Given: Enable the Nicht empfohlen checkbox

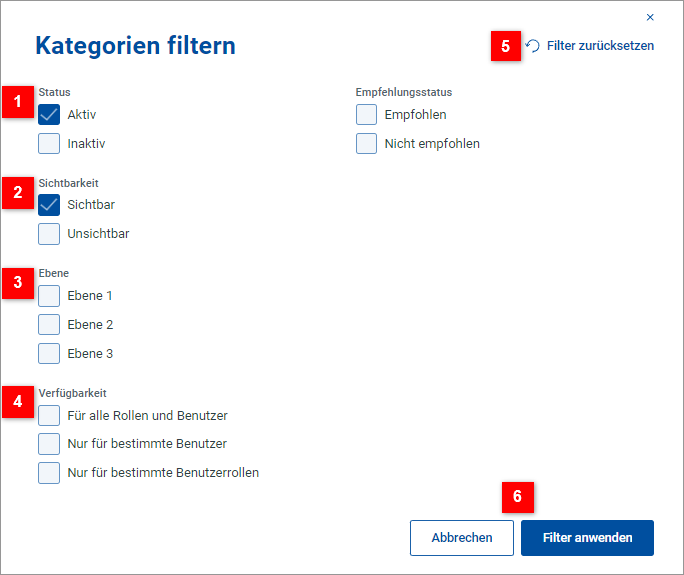Looking at the screenshot, I should click(366, 144).
